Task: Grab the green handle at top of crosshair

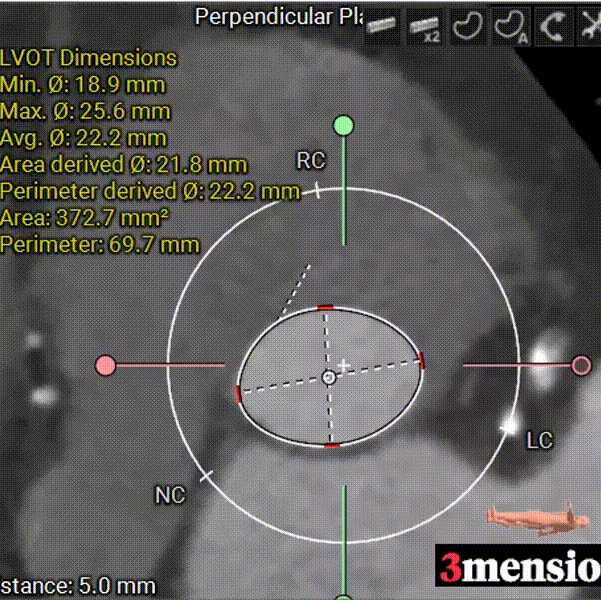Action: pyautogui.click(x=344, y=125)
